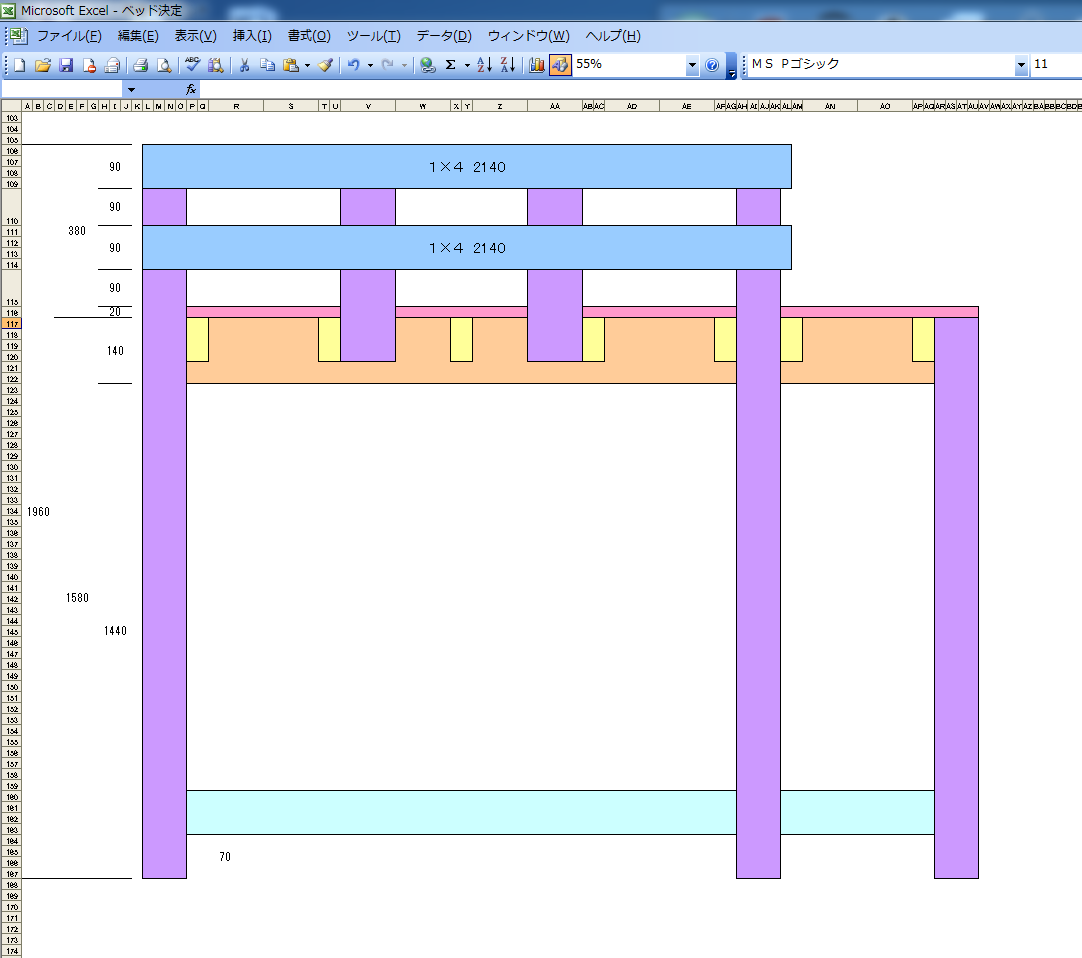Screen dimensions: 1082x958
Task: Click inside the Name Box field
Action: pos(62,90)
